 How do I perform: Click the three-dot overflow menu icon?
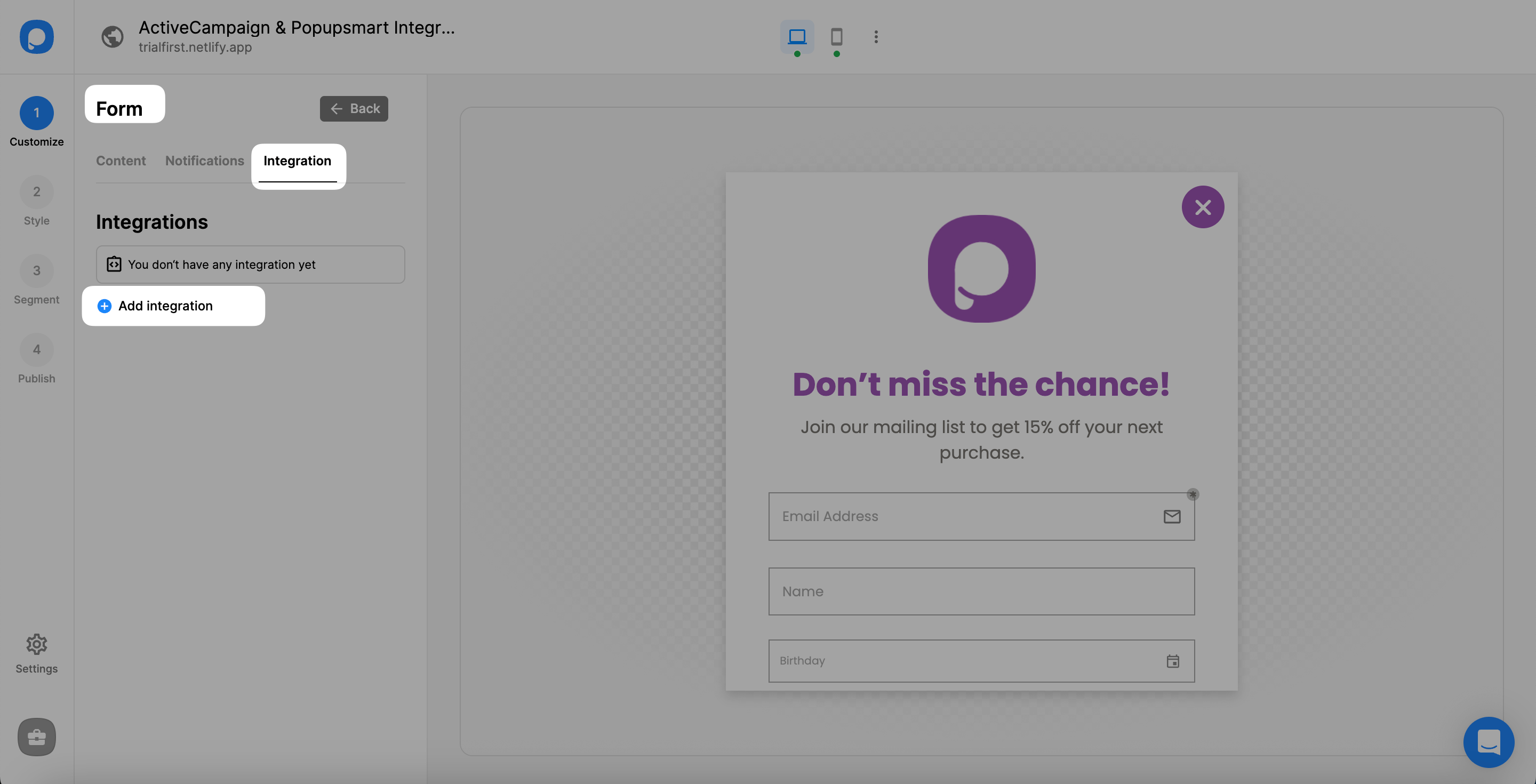coord(876,37)
